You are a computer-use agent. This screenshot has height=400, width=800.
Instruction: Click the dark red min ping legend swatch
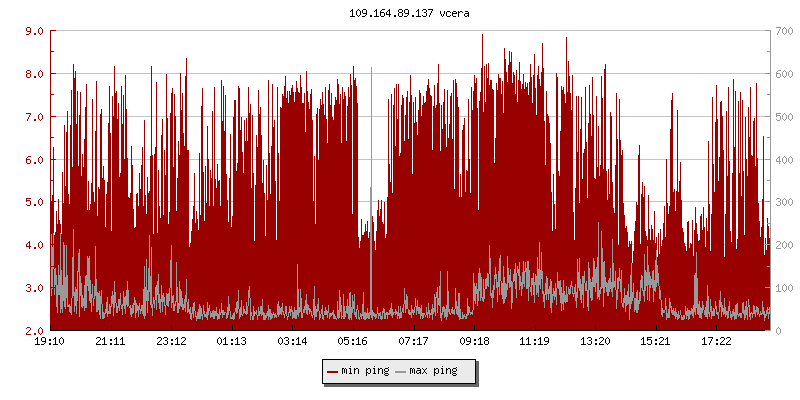pos(332,371)
